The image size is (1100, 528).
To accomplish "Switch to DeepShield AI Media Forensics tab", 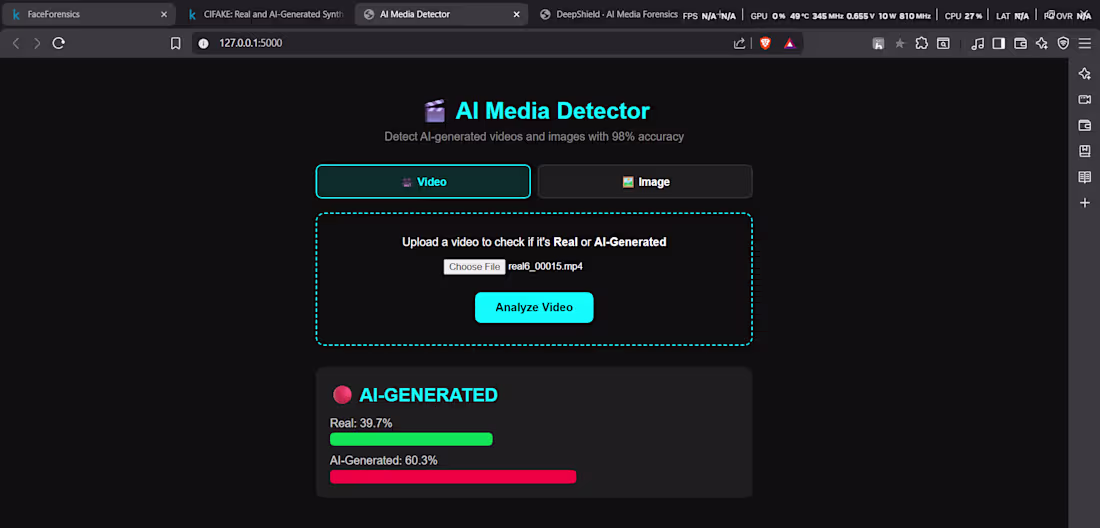I will click(x=609, y=14).
